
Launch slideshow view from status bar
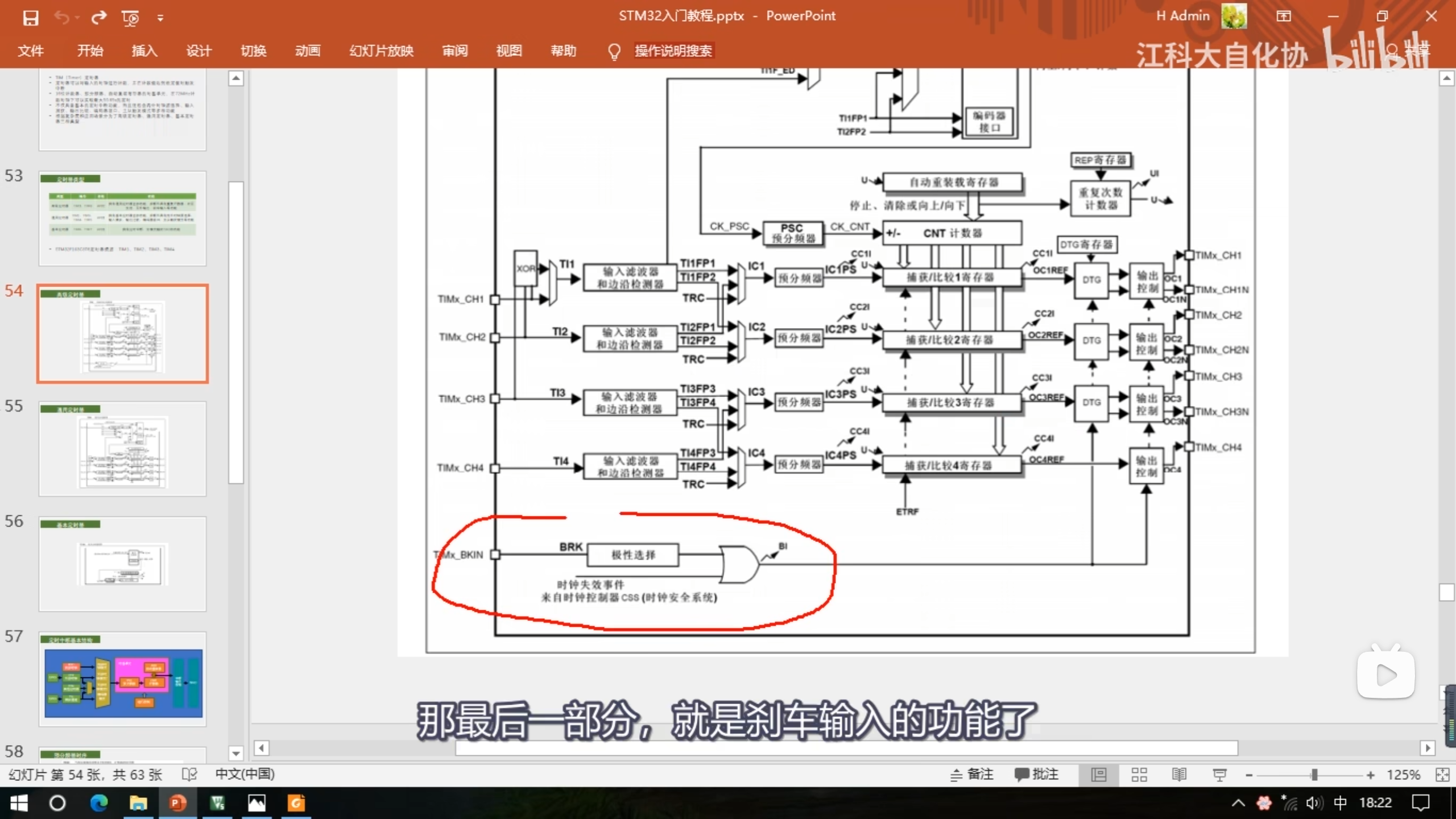(x=1219, y=775)
